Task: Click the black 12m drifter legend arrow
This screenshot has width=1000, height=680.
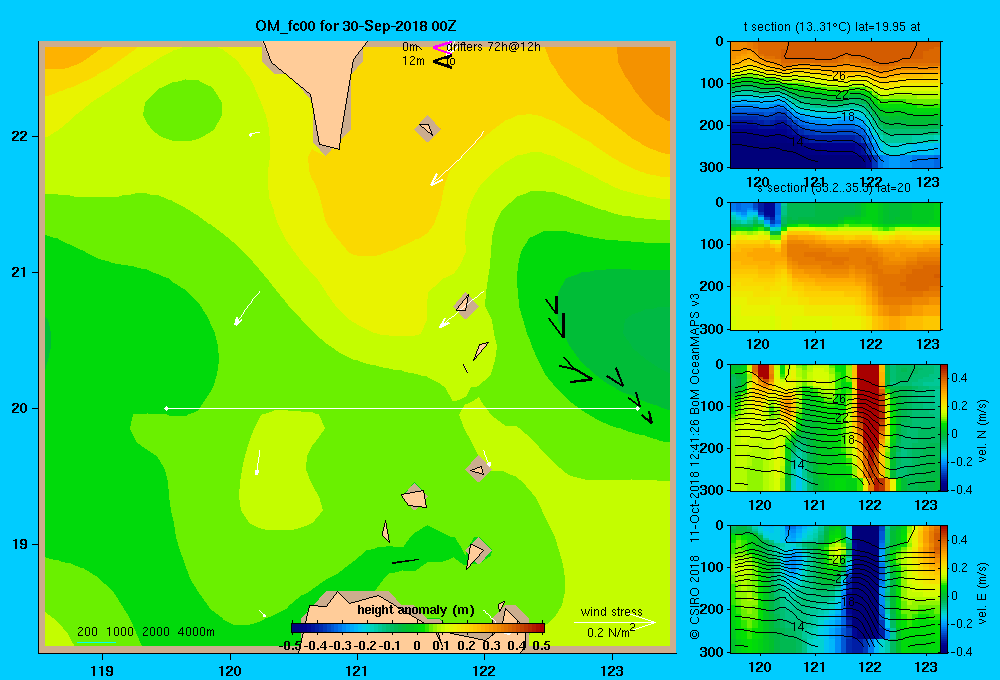Action: (443, 62)
